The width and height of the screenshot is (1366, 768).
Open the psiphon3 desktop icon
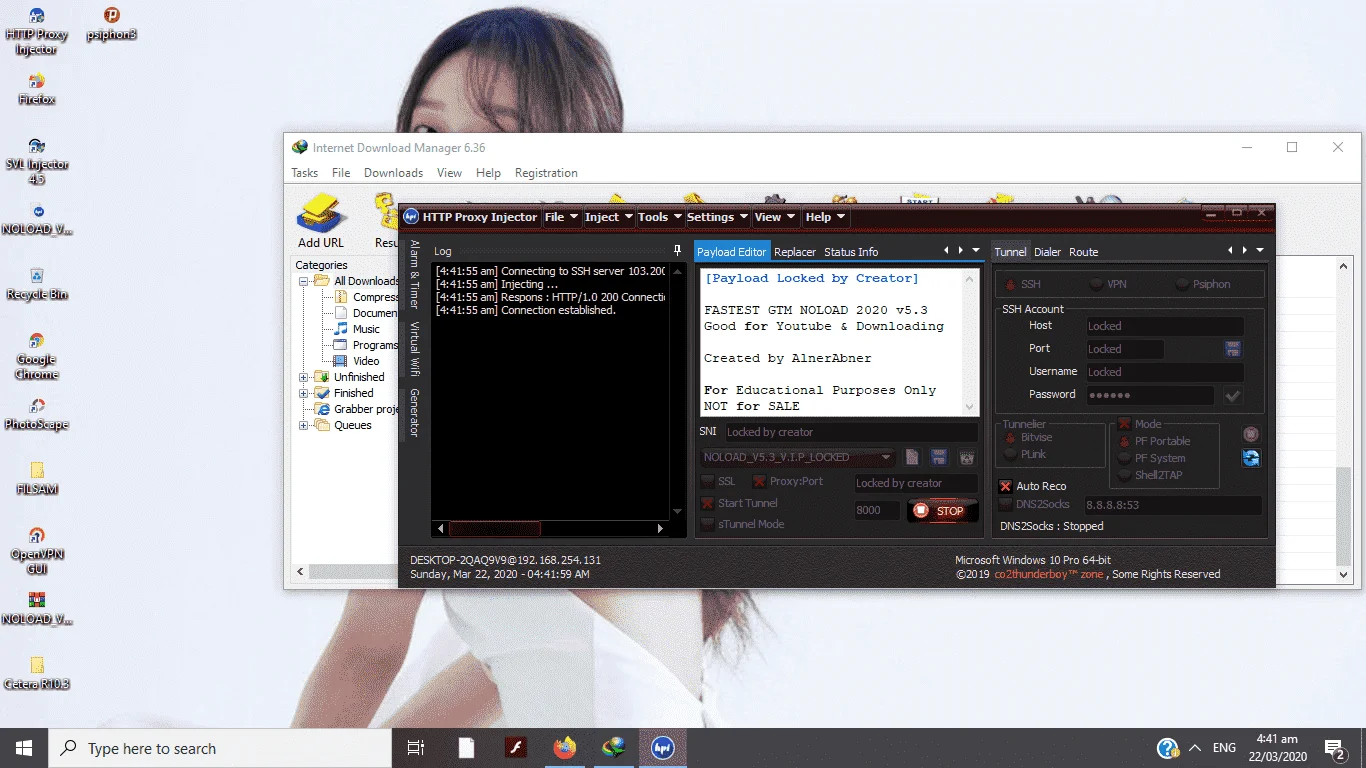click(x=112, y=24)
